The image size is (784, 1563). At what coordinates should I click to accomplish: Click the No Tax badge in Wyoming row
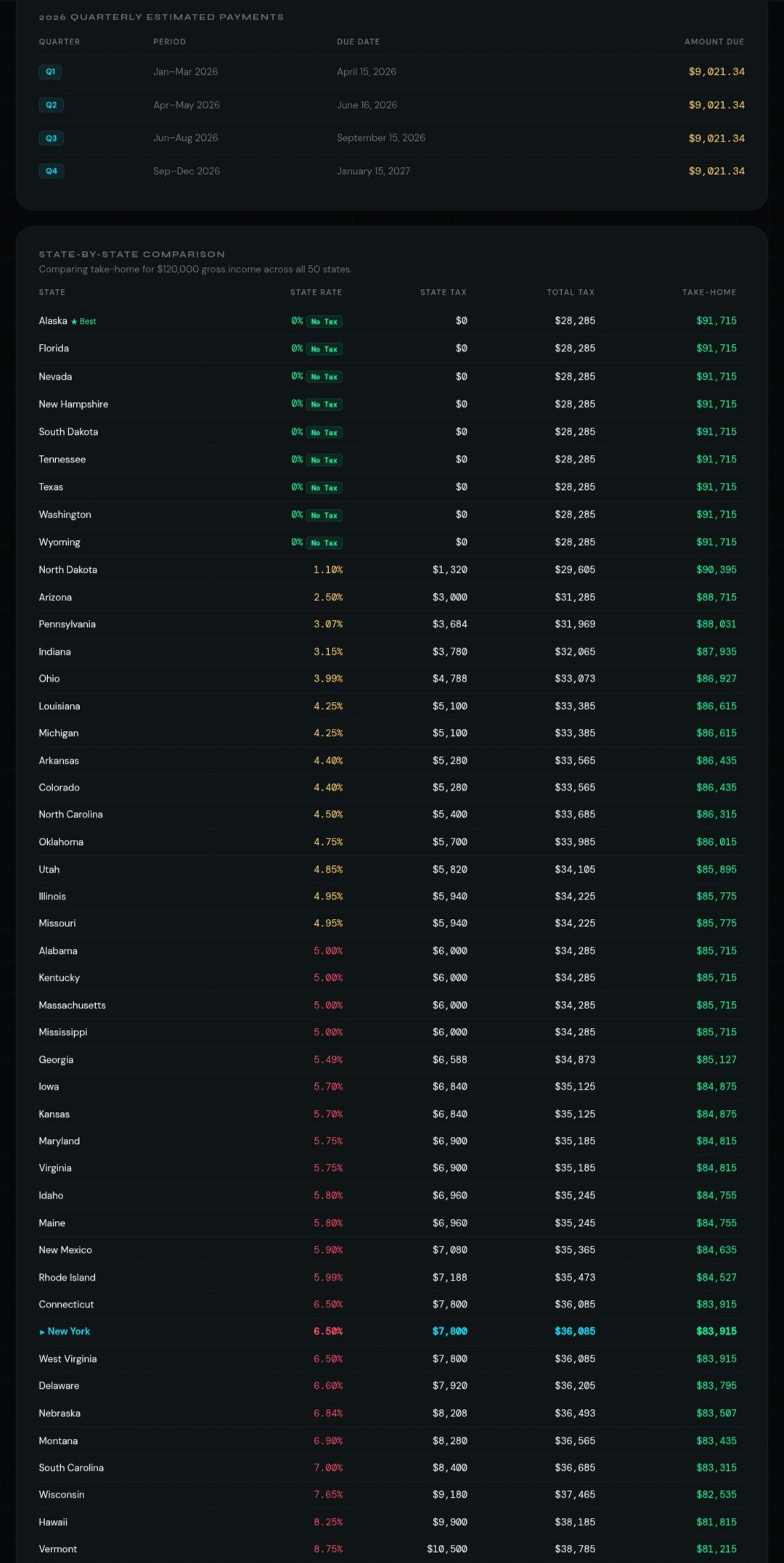pyautogui.click(x=324, y=543)
